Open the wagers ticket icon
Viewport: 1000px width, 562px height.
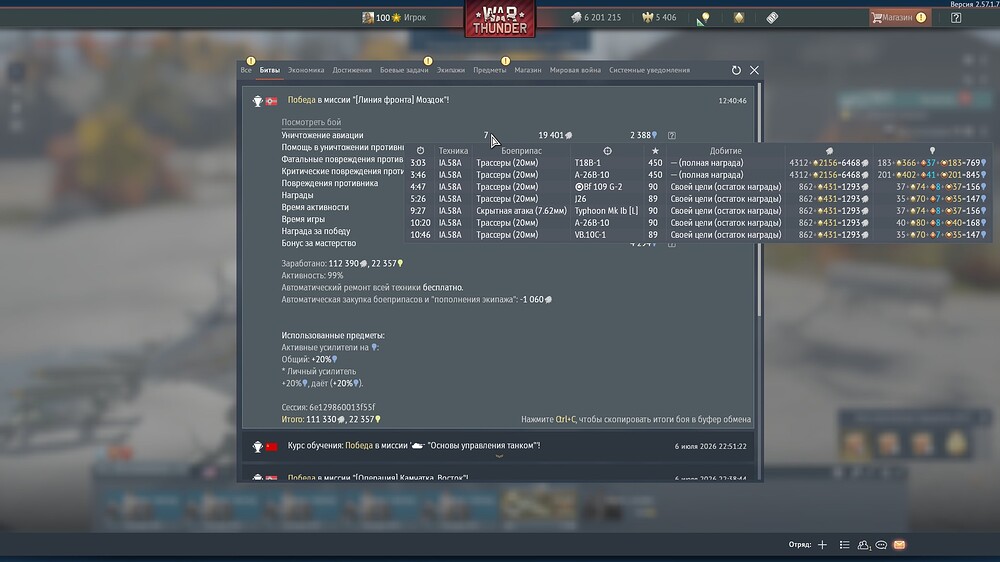[772, 18]
